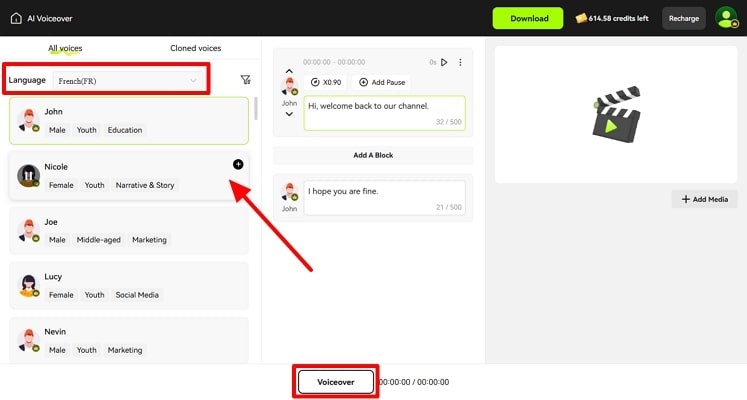Image resolution: width=747 pixels, height=400 pixels.
Task: Click the 'Education' tag on John
Action: click(125, 130)
